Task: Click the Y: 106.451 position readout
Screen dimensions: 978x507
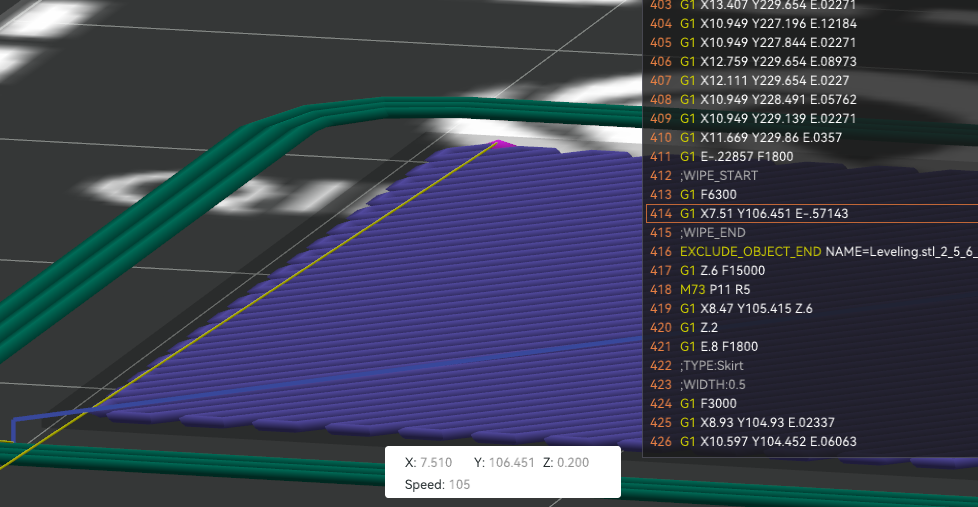Action: 504,463
